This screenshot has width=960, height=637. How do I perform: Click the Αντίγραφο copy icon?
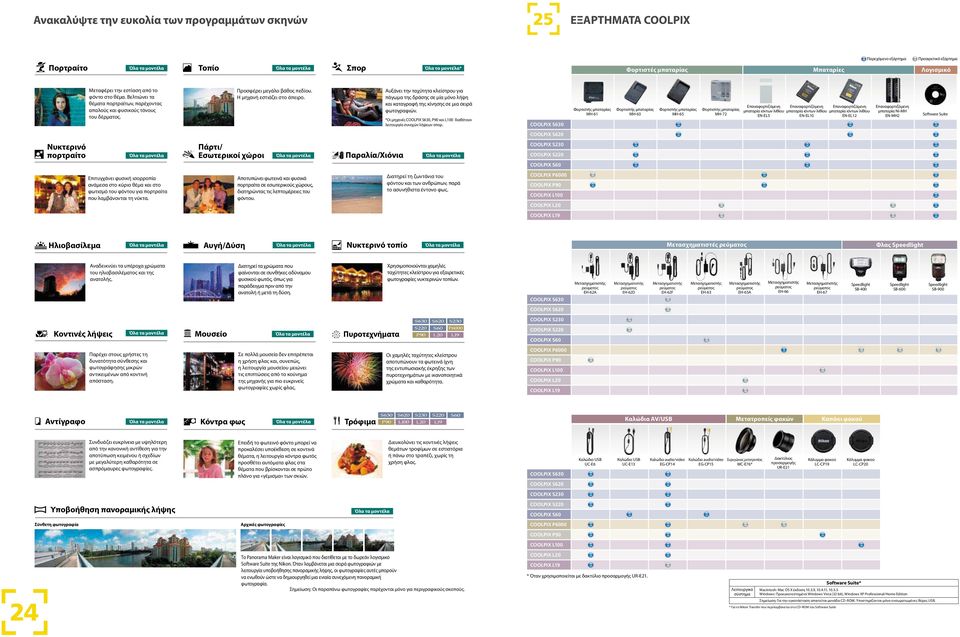pyautogui.click(x=38, y=421)
